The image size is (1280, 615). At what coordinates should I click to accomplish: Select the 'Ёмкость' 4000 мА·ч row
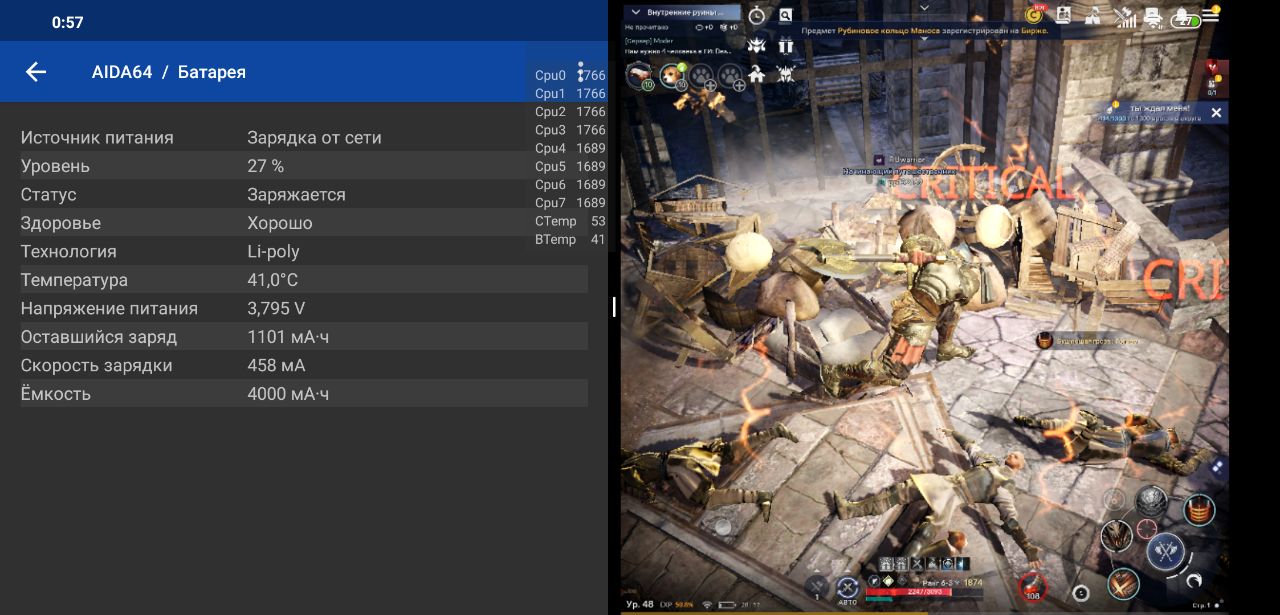[304, 394]
